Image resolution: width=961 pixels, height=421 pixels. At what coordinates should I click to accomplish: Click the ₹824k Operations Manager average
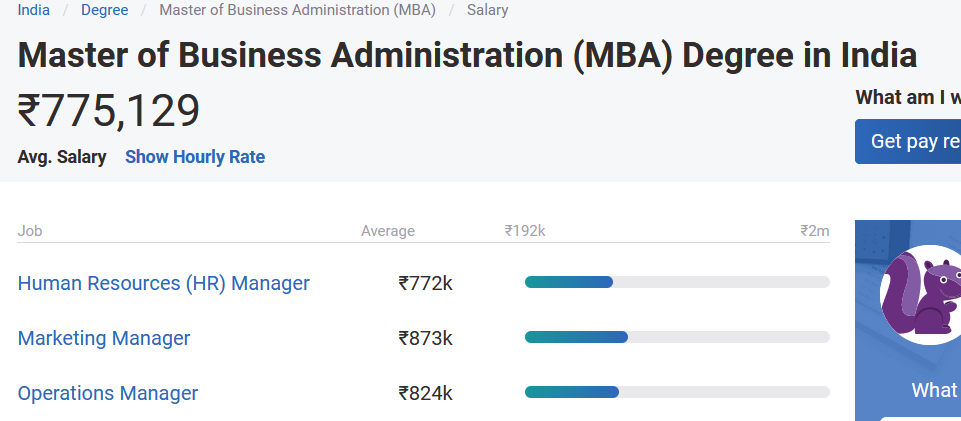[x=425, y=393]
